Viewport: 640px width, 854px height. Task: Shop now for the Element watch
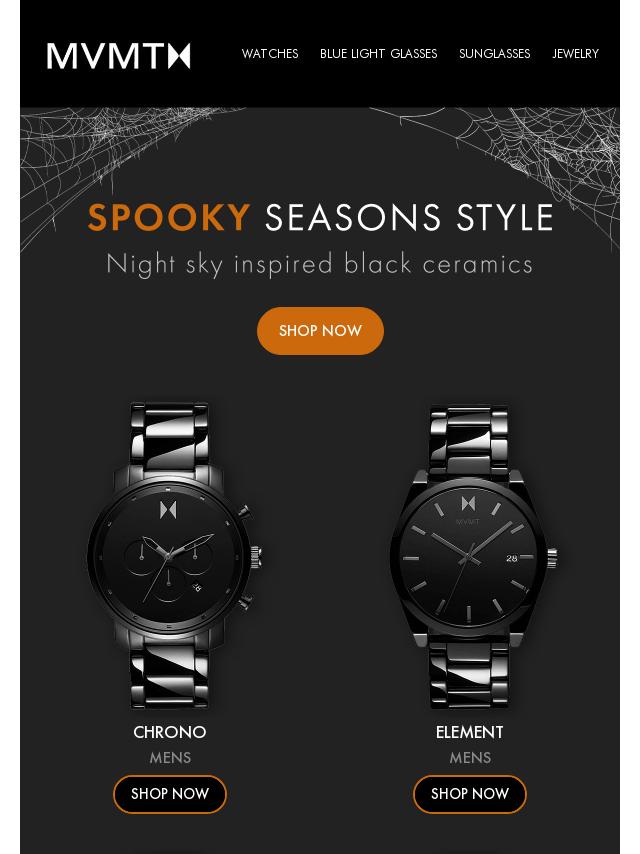[x=470, y=794]
